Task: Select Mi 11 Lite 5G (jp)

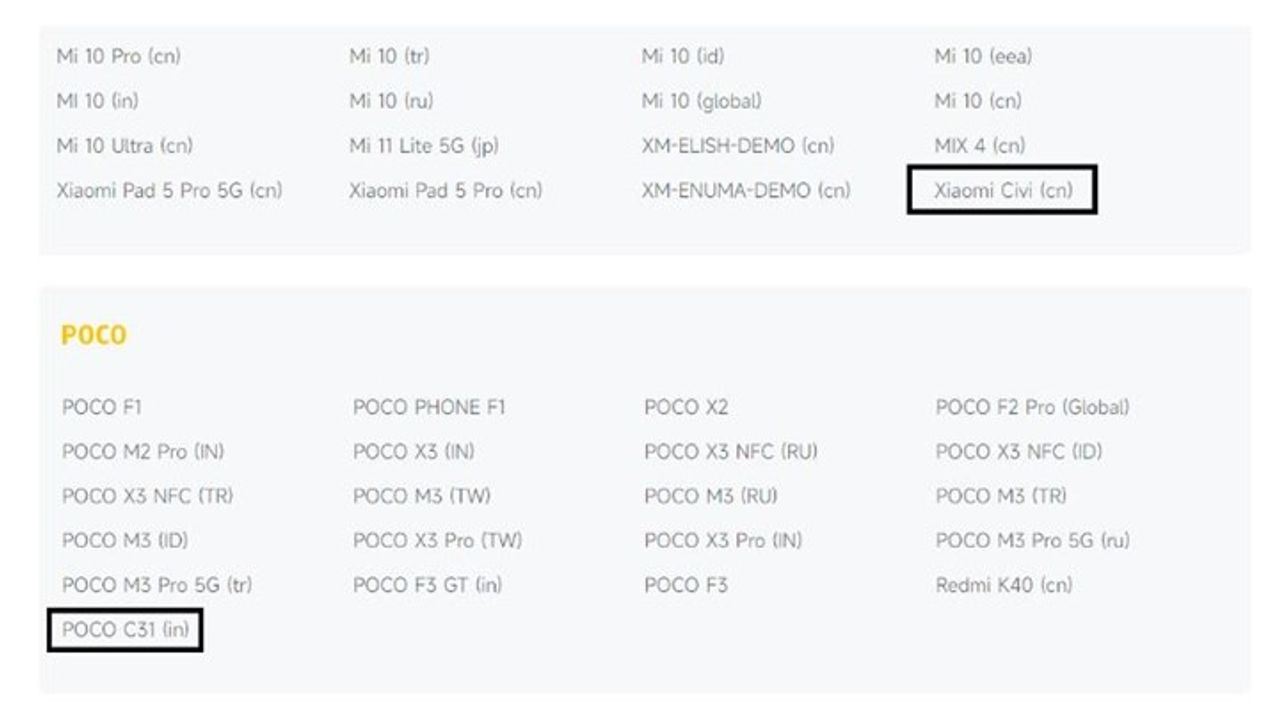Action: coord(424,146)
